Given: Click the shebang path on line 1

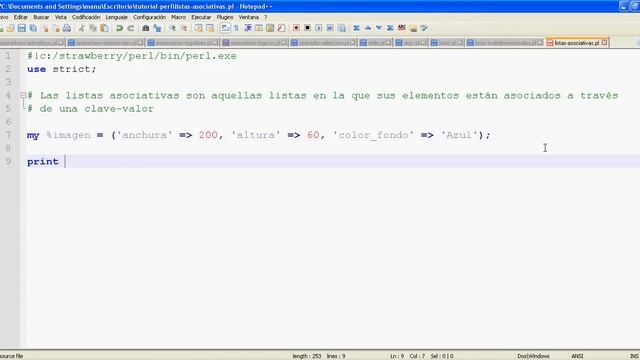Looking at the screenshot, I should tap(132, 56).
